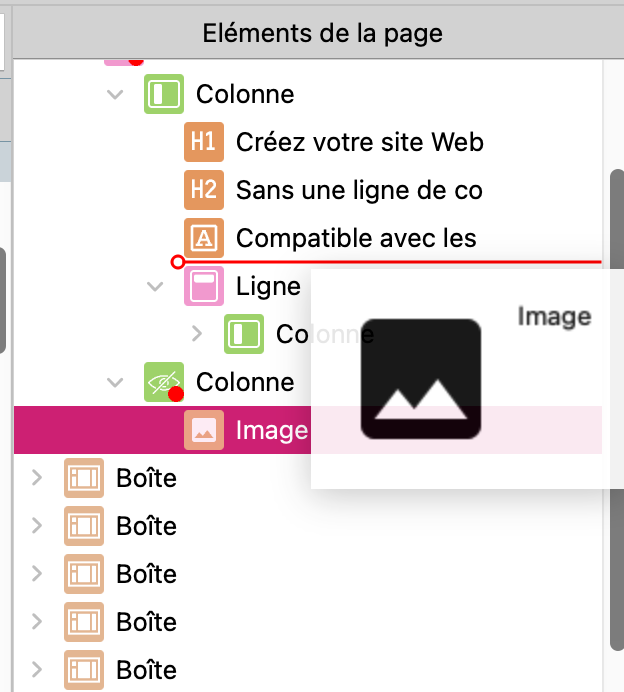Select the 'Sans une ligne de co' item
This screenshot has width=624, height=692.
coord(359,190)
